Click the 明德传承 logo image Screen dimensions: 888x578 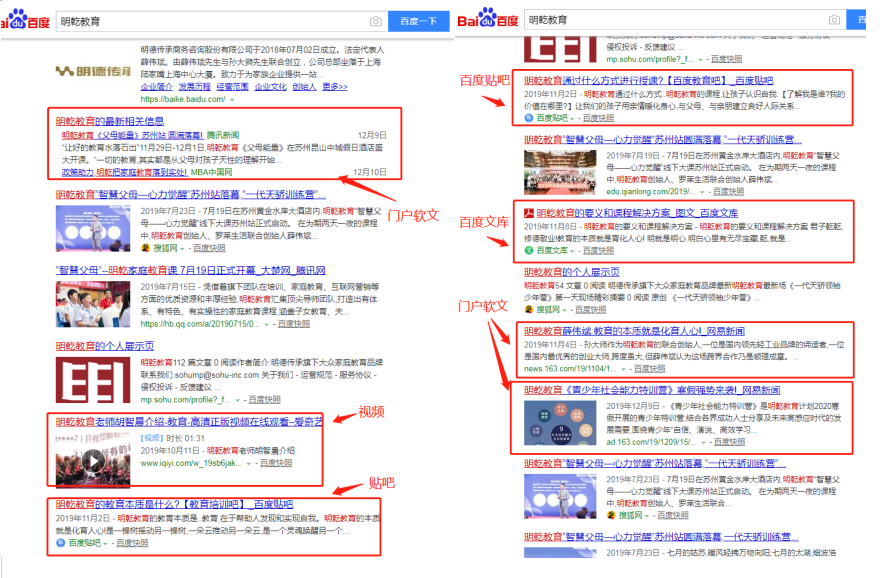pos(93,71)
